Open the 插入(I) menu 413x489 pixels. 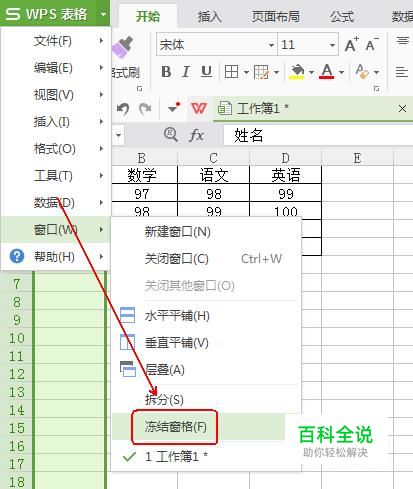coord(56,122)
